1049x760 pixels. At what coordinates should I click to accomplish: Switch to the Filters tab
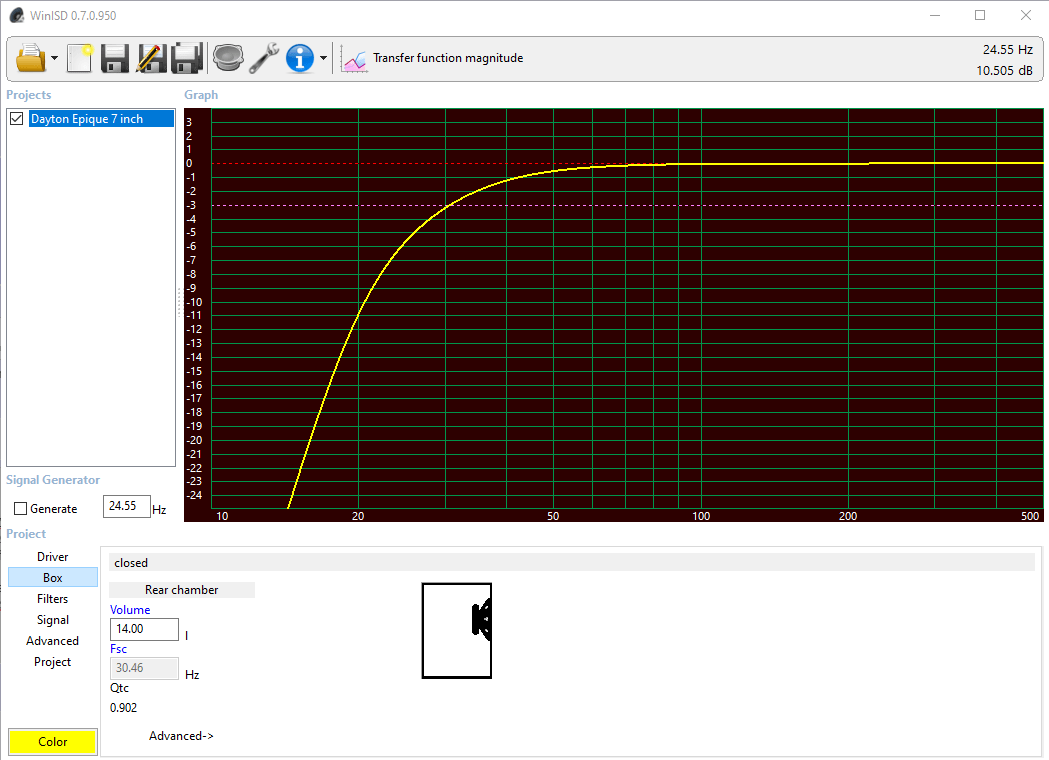(53, 599)
